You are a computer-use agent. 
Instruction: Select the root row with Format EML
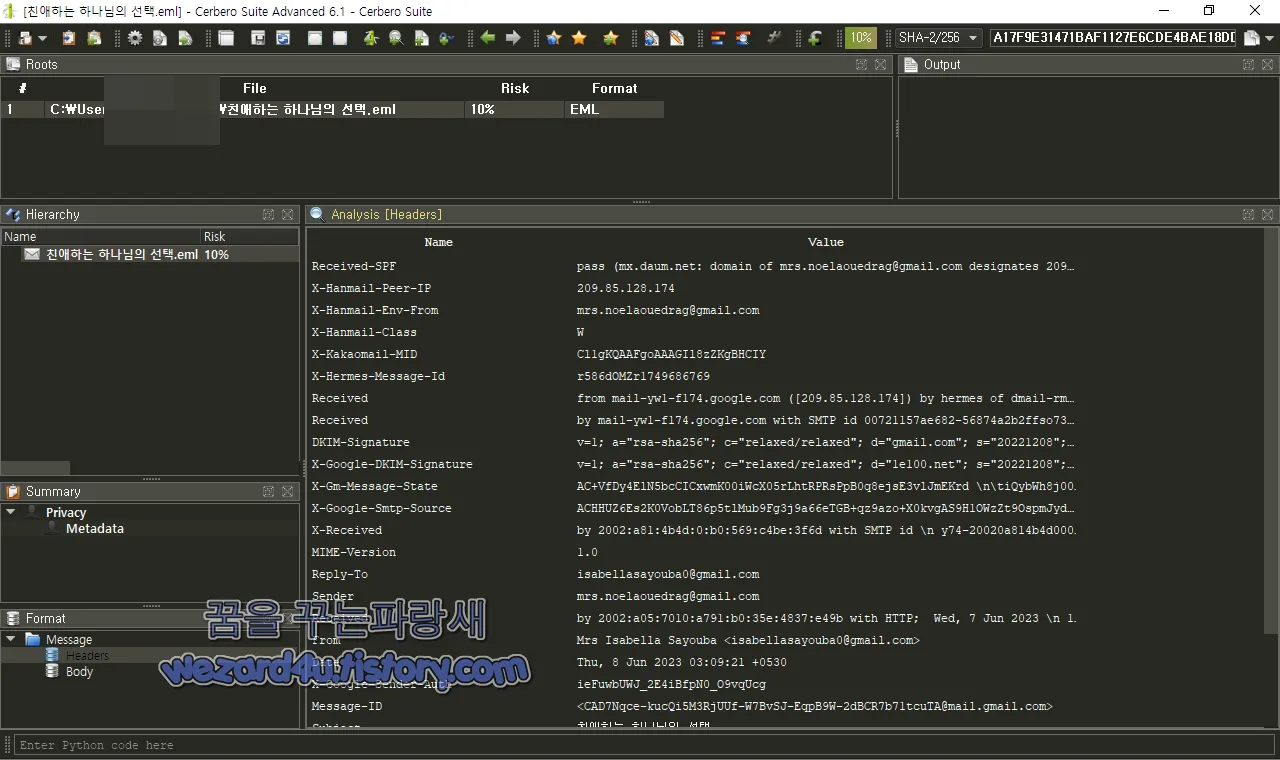(332, 109)
